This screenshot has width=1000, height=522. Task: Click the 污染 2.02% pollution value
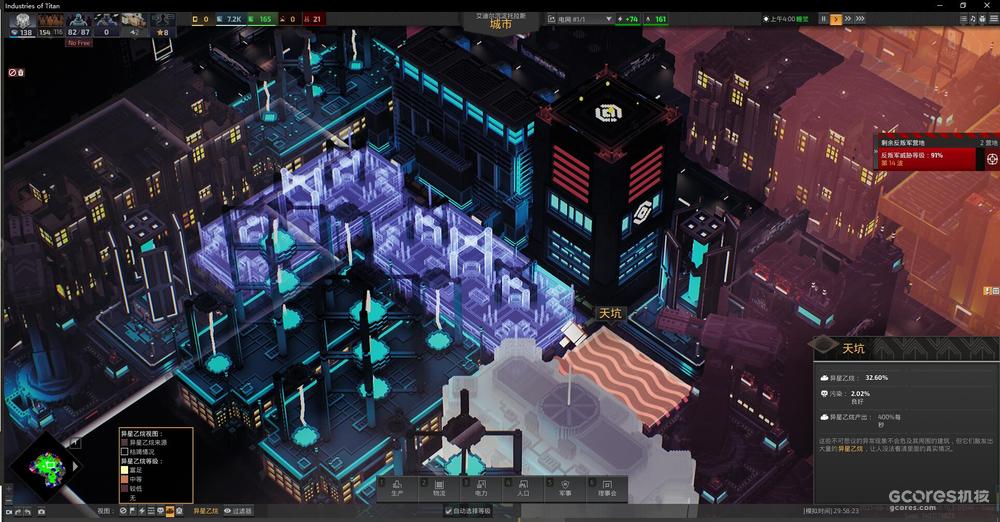point(860,394)
